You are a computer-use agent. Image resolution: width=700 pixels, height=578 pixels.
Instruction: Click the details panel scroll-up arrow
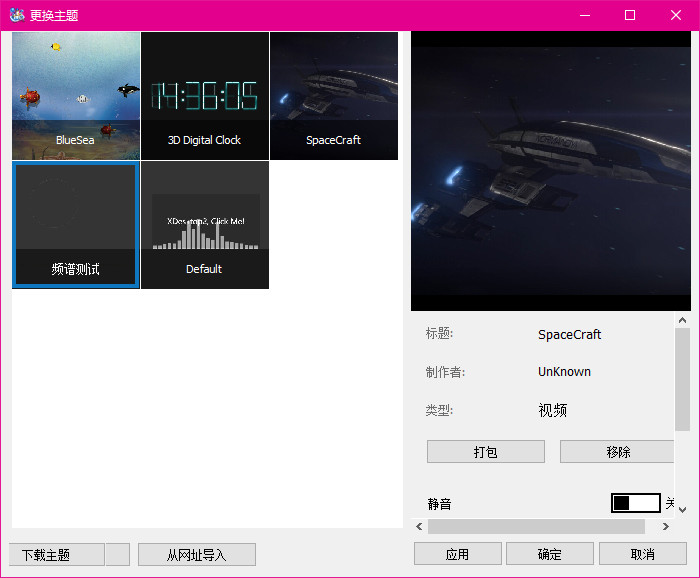683,321
